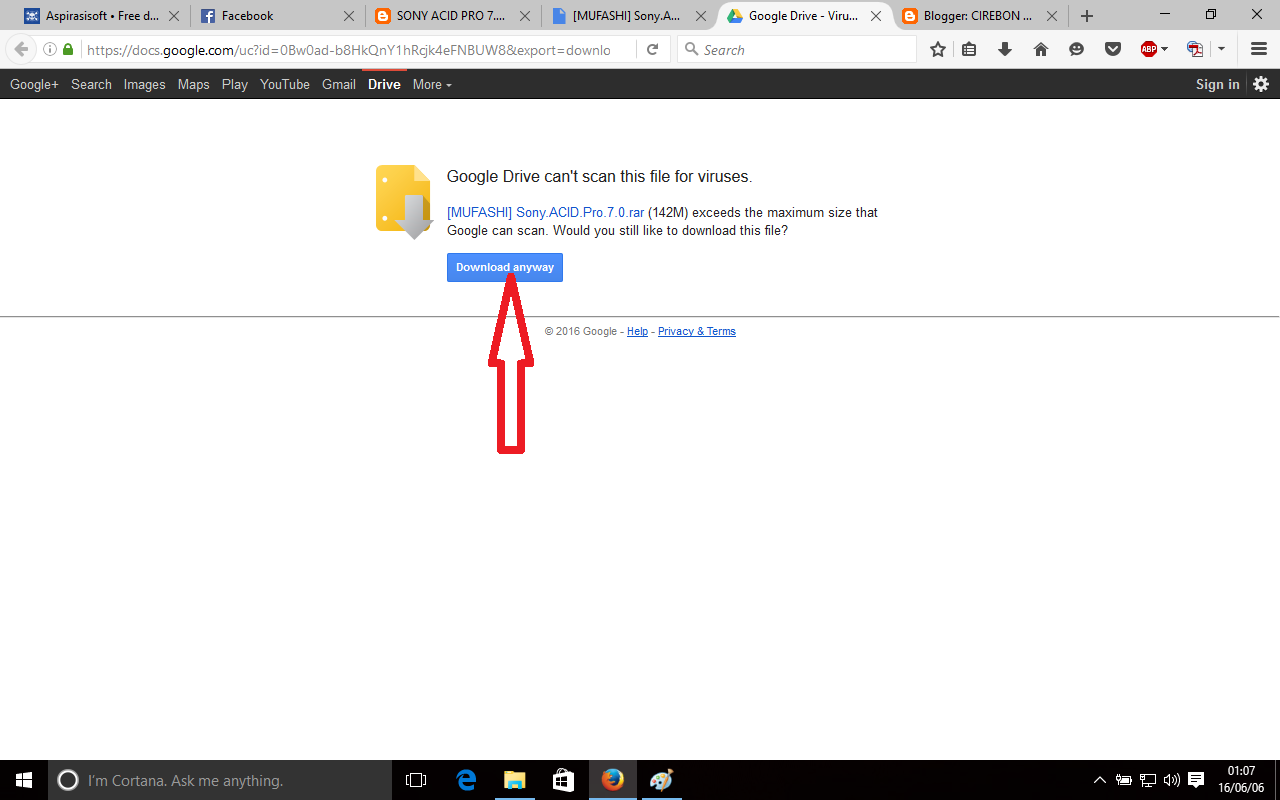Viewport: 1280px width, 800px height.
Task: Open the Paint app on taskbar
Action: [661, 780]
